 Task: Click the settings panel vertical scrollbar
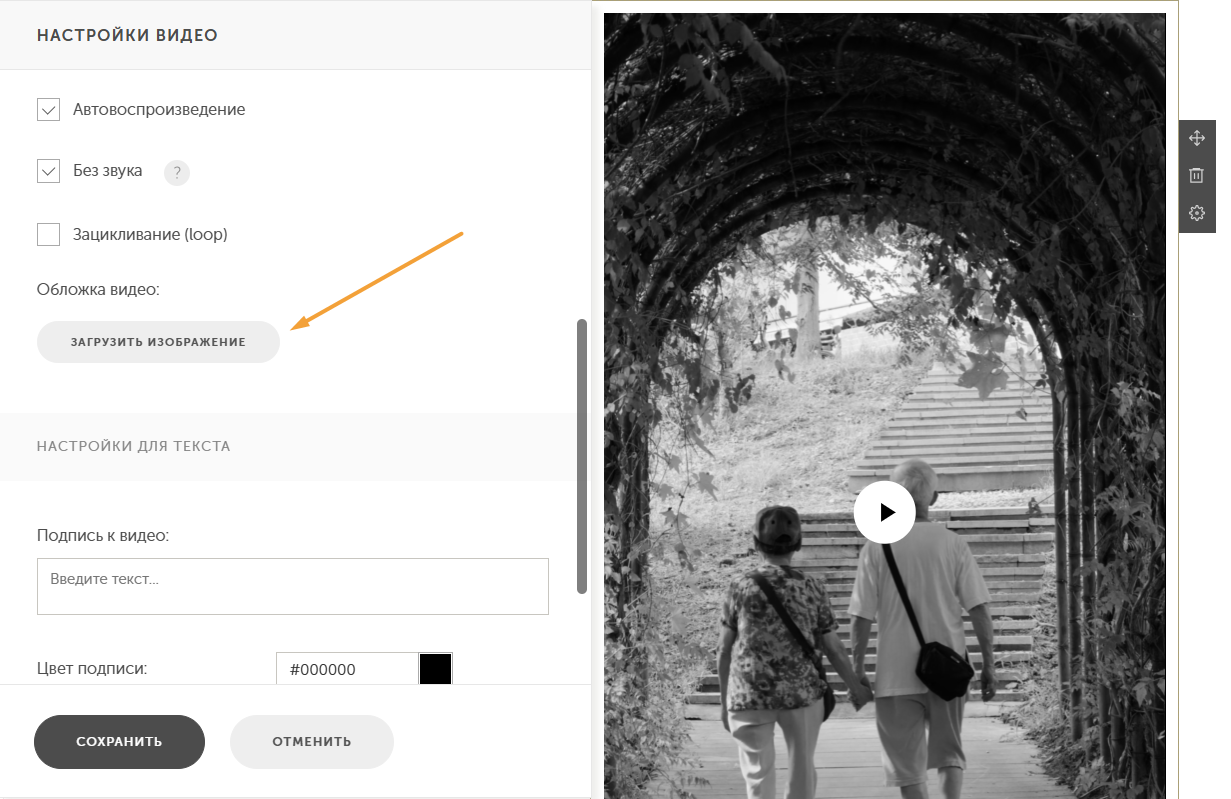582,457
